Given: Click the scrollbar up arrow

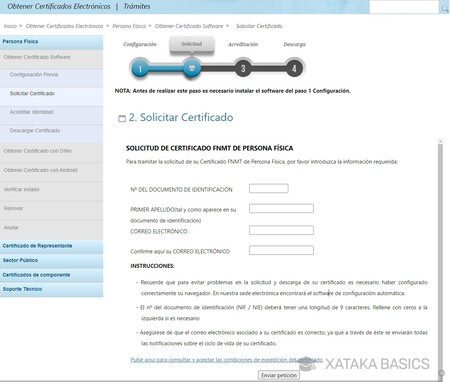Looking at the screenshot, I should [440, 142].
